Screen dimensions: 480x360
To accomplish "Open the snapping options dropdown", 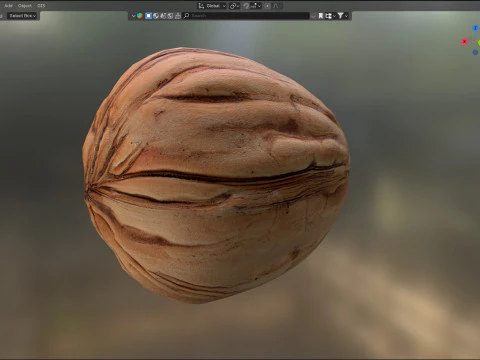I will 256,6.
